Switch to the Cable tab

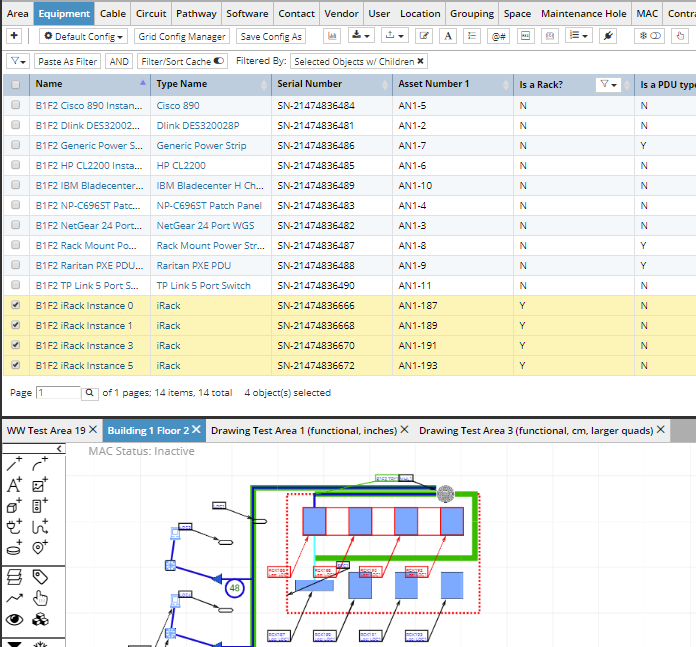tap(113, 14)
